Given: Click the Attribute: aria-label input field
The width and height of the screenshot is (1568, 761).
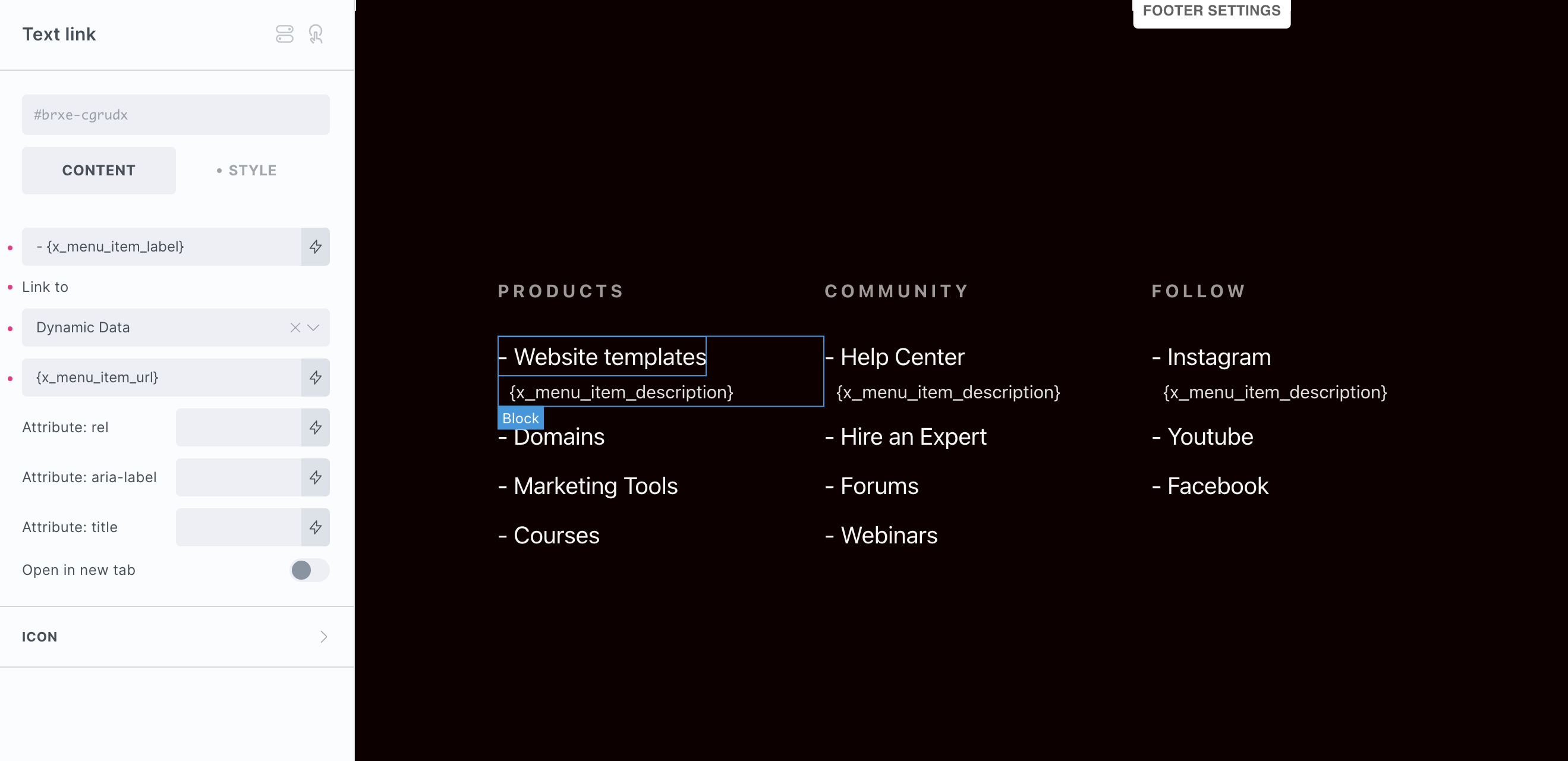Looking at the screenshot, I should [238, 477].
